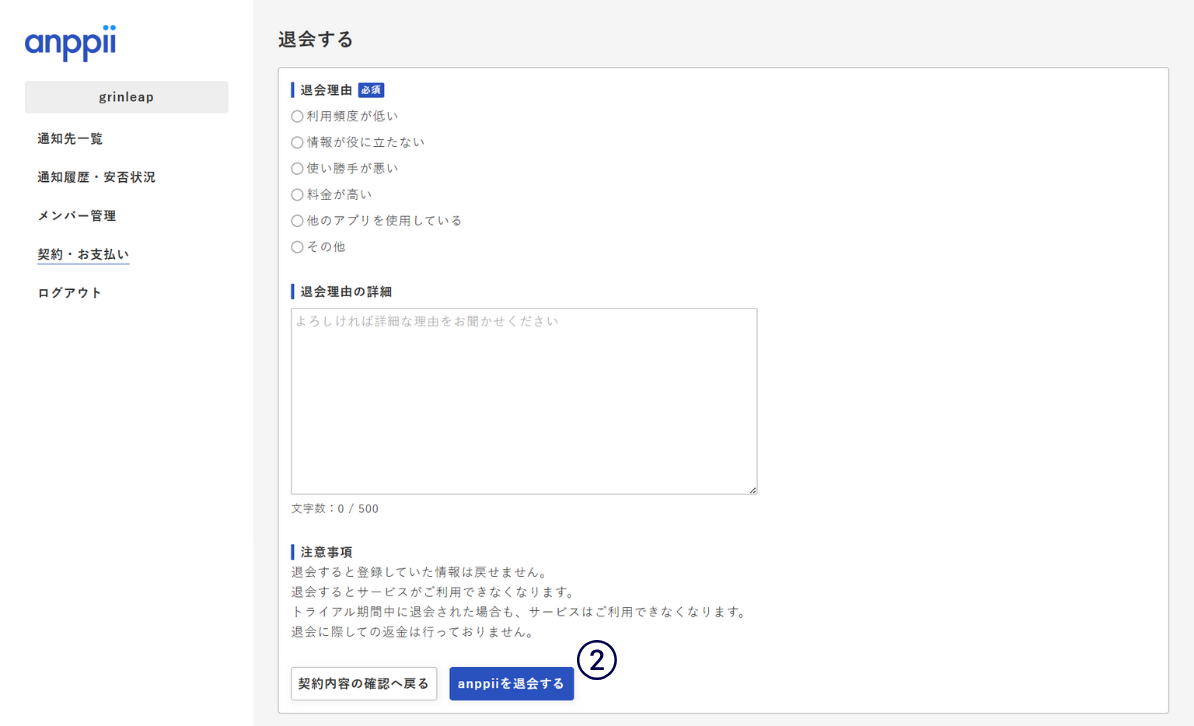
Task: Click the circled number 2 marker
Action: (597, 660)
